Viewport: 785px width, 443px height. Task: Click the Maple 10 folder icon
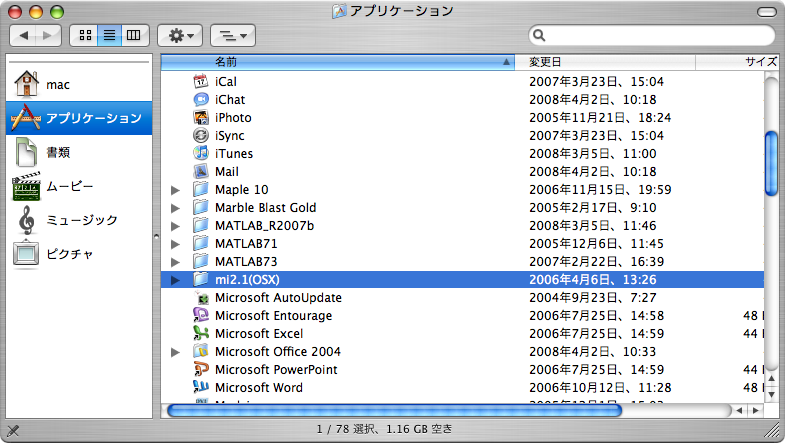tap(201, 189)
